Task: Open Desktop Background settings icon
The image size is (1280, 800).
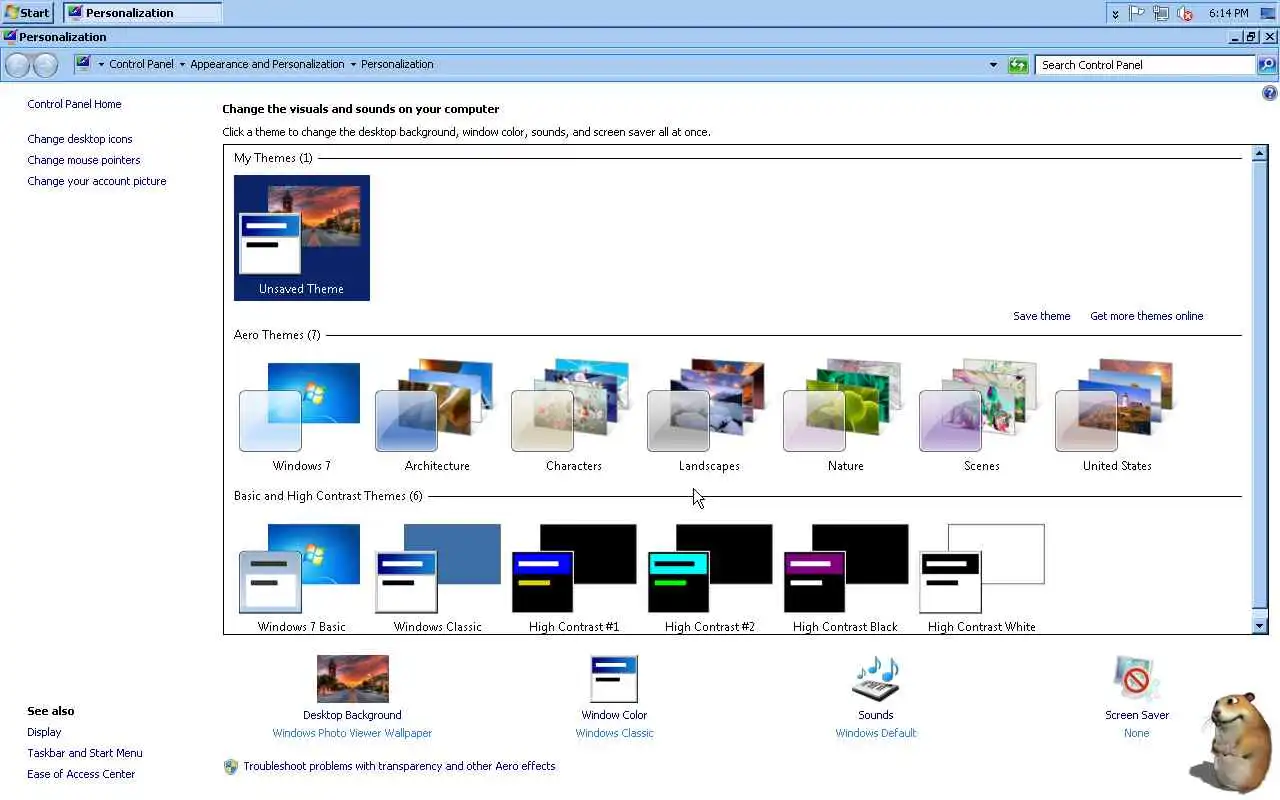Action: click(x=352, y=679)
